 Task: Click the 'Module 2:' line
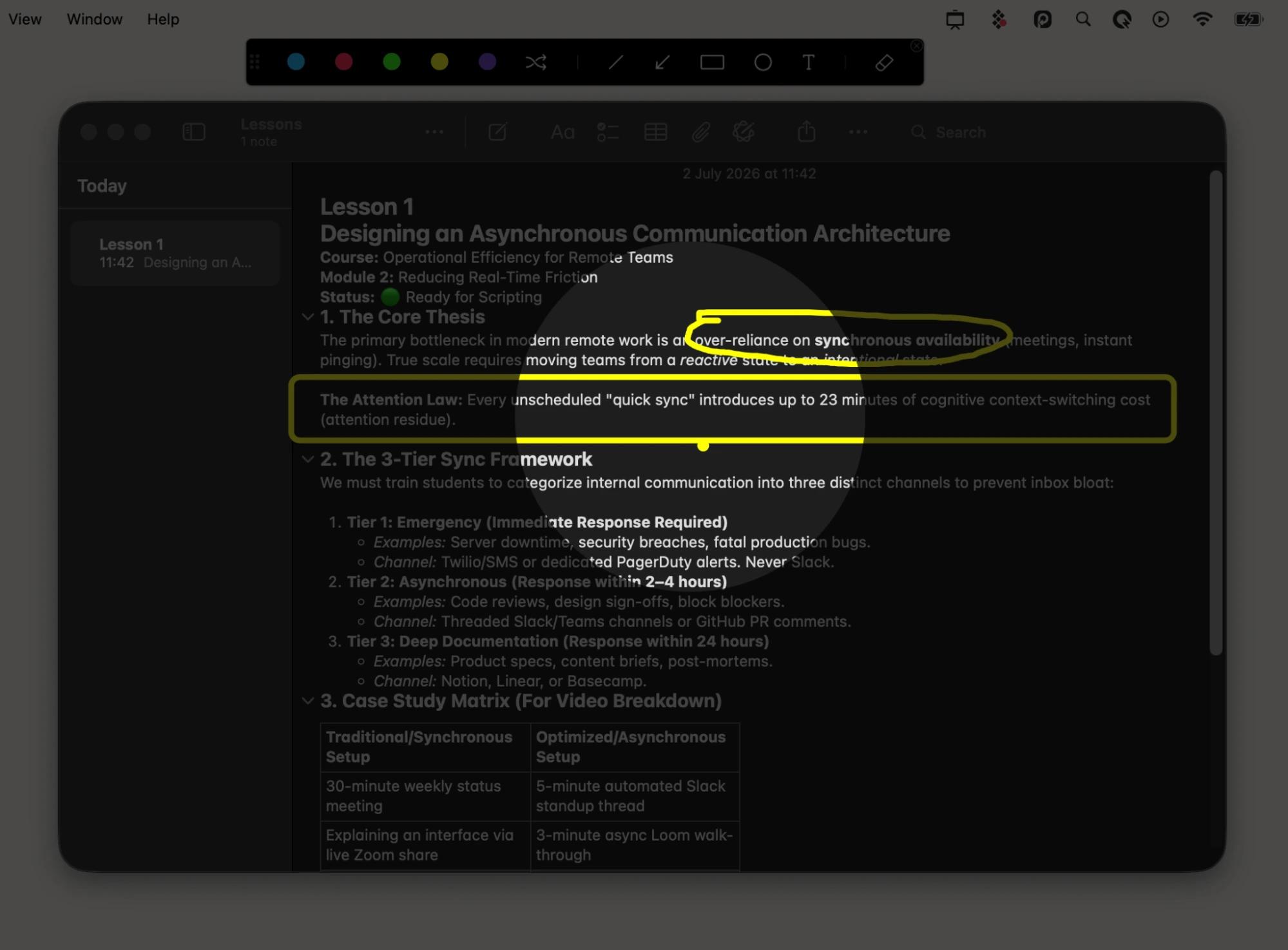(459, 277)
